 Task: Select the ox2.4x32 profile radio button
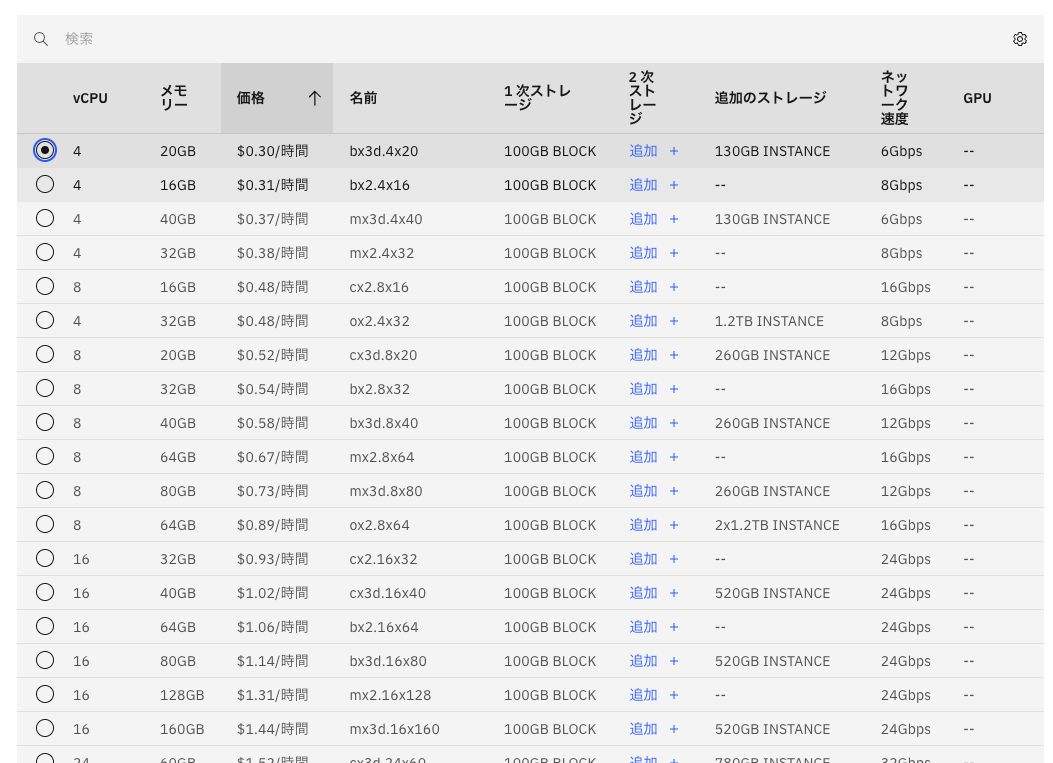pos(45,320)
